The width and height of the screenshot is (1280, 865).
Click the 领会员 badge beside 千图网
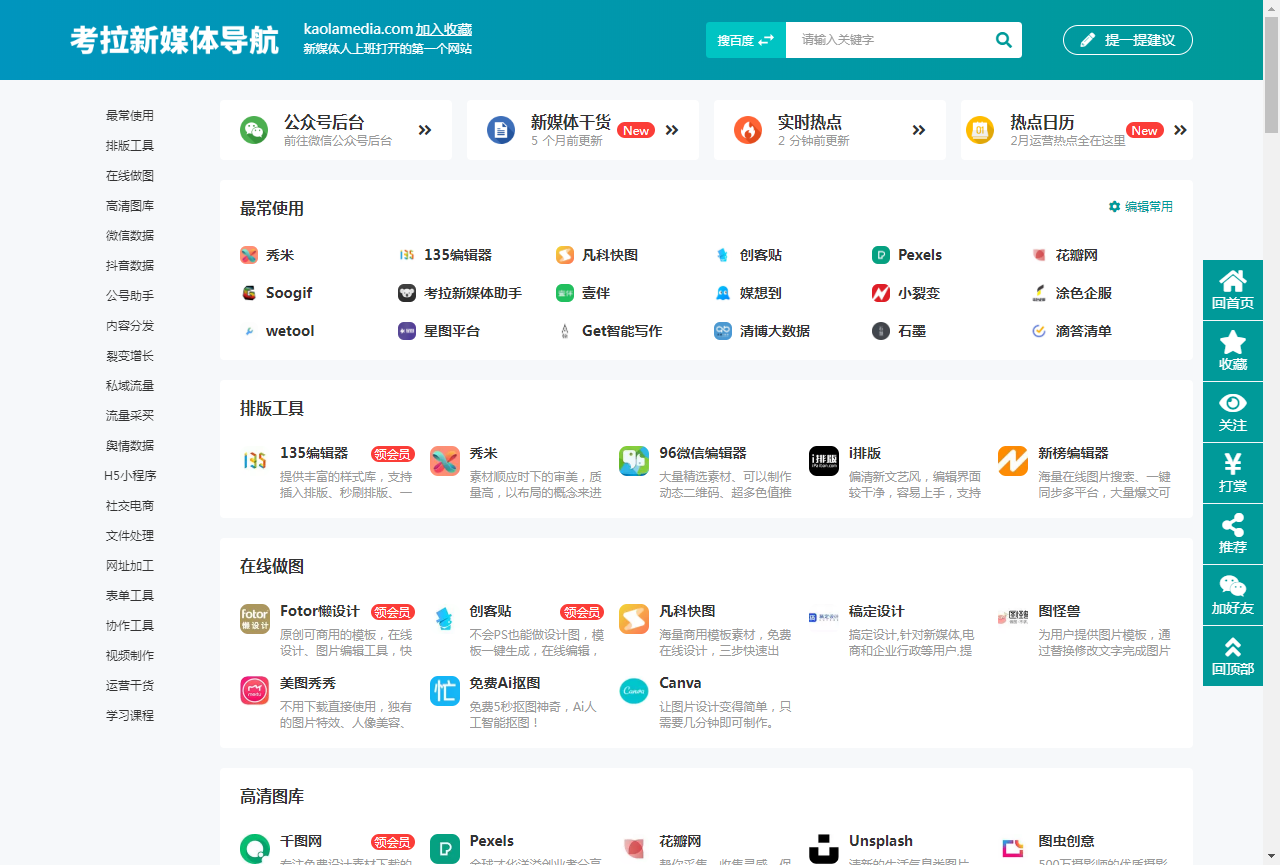[x=392, y=842]
